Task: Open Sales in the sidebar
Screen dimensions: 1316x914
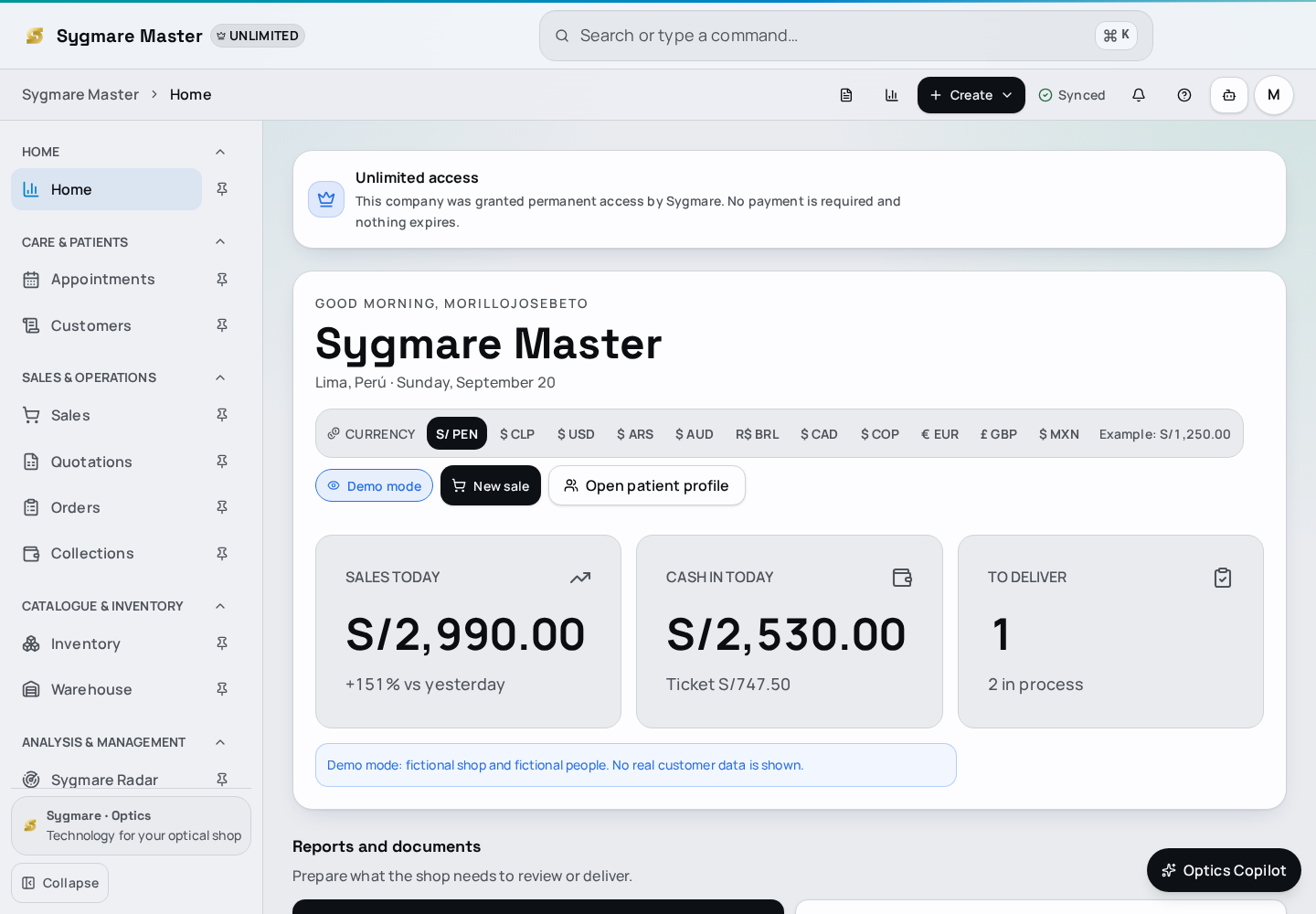Action: [106, 415]
